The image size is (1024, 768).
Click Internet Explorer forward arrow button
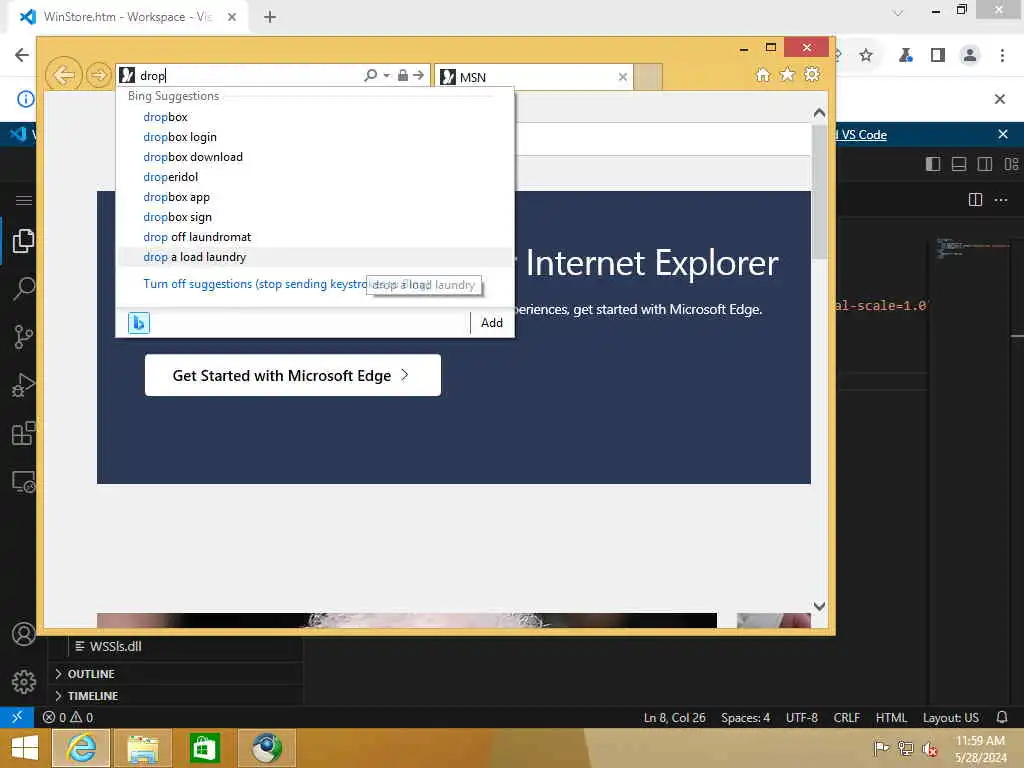click(99, 75)
